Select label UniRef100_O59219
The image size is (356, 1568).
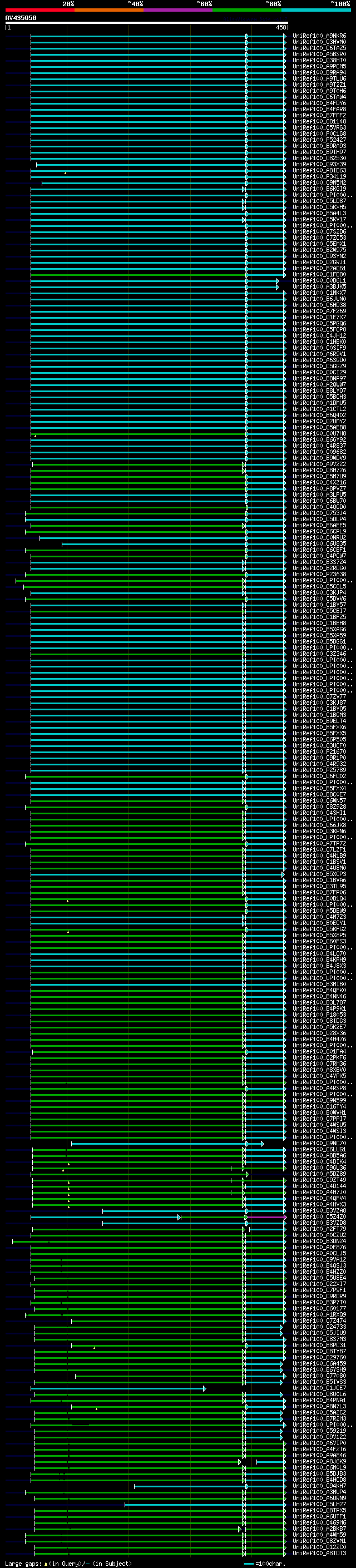tap(319, 1431)
